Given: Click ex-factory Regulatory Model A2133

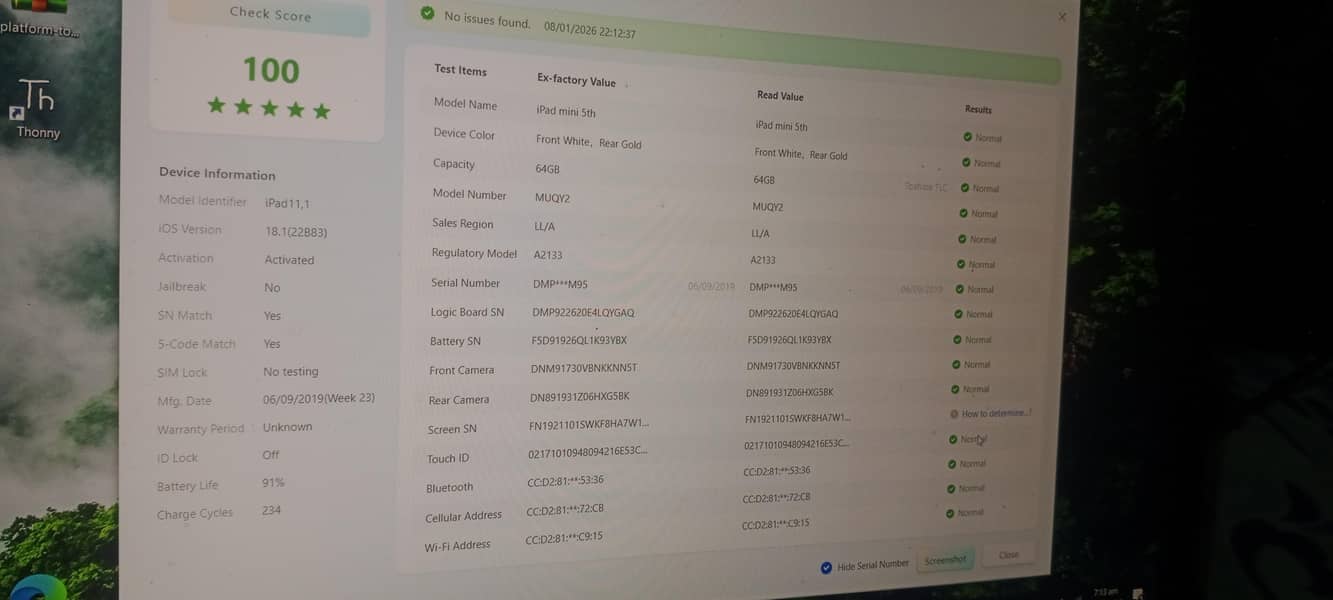Looking at the screenshot, I should pyautogui.click(x=548, y=255).
